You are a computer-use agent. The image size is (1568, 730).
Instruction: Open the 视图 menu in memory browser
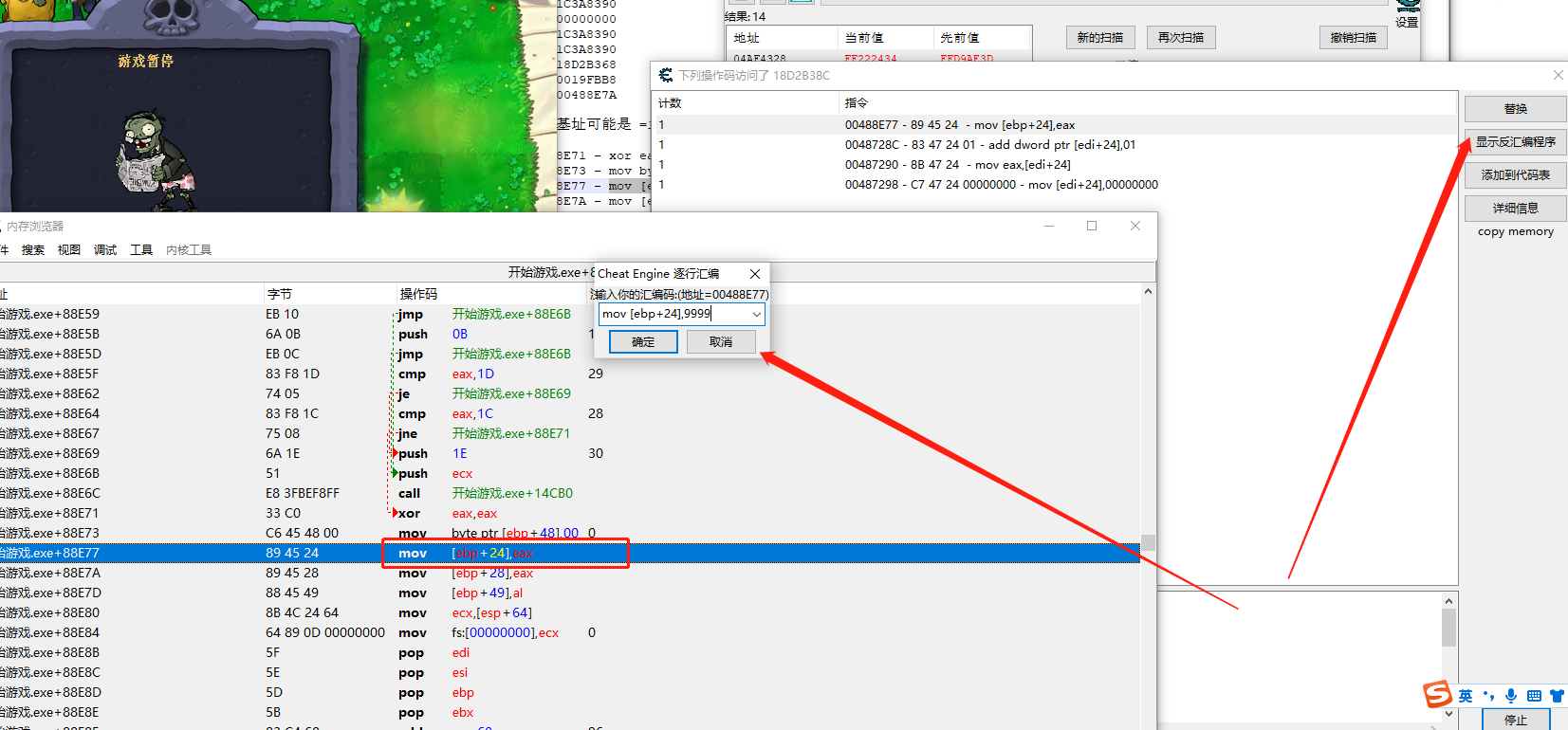tap(69, 250)
